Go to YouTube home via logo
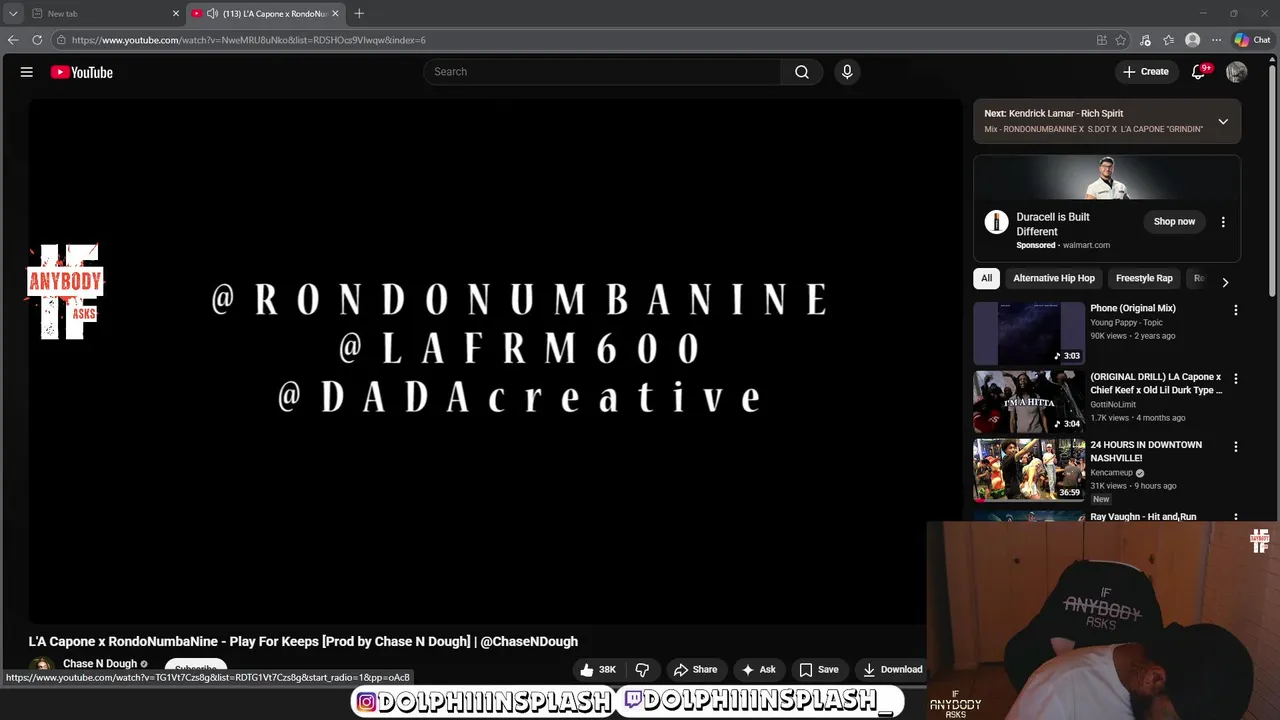Viewport: 1280px width, 720px height. coord(82,72)
